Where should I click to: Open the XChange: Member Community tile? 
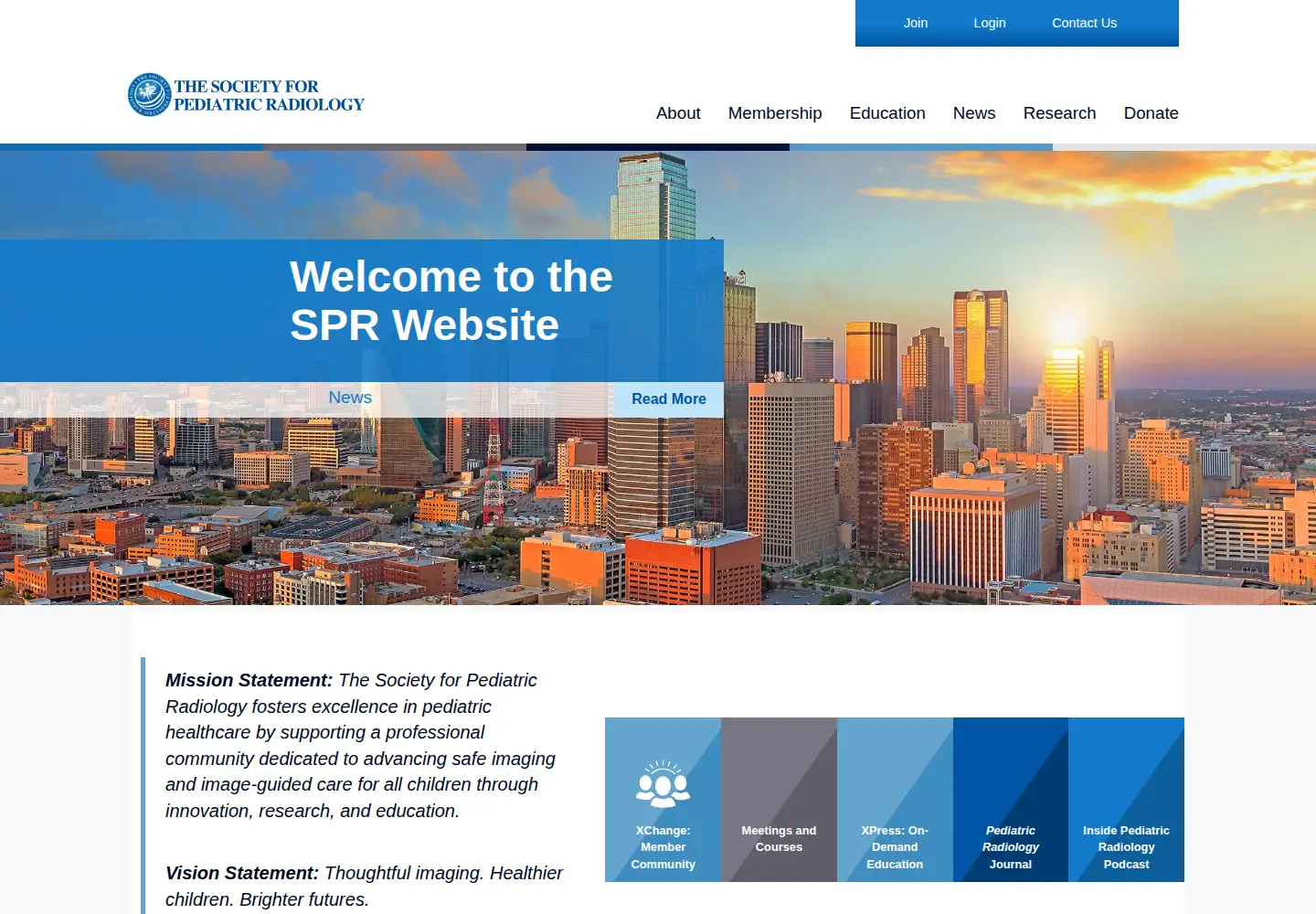(663, 800)
